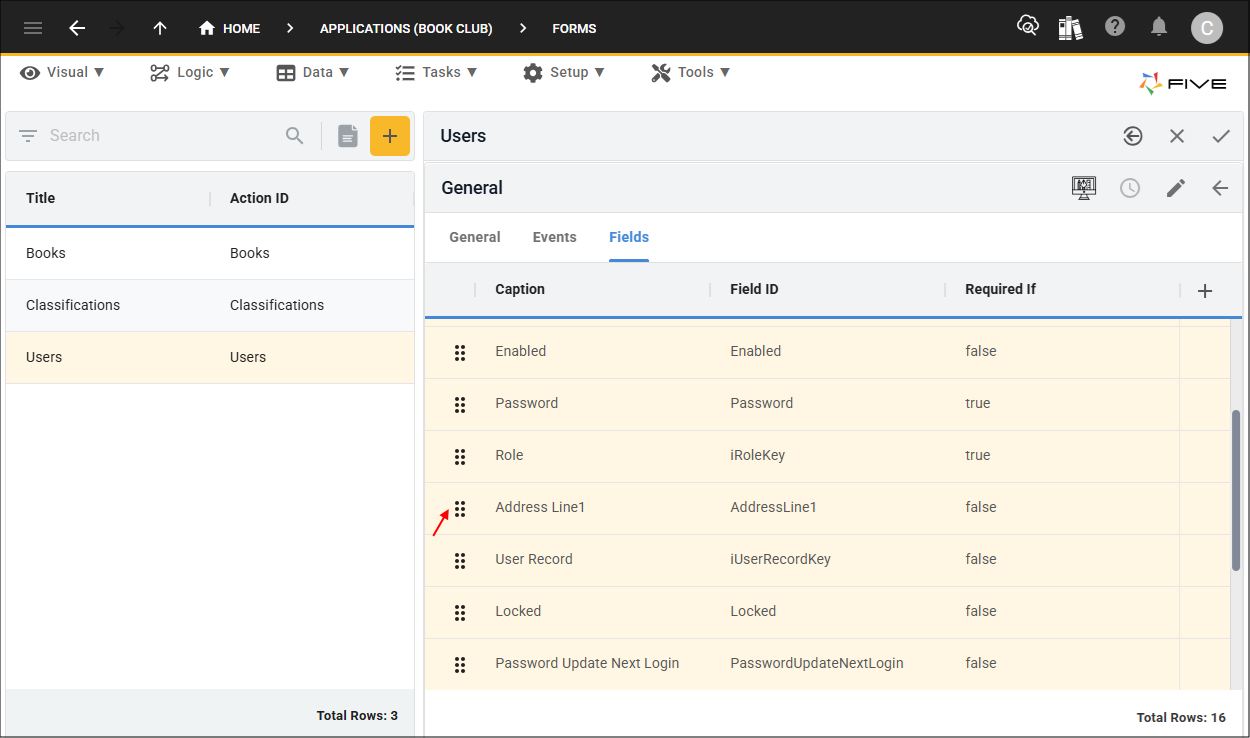
Task: Open the hamburger navigation menu
Action: coord(33,28)
